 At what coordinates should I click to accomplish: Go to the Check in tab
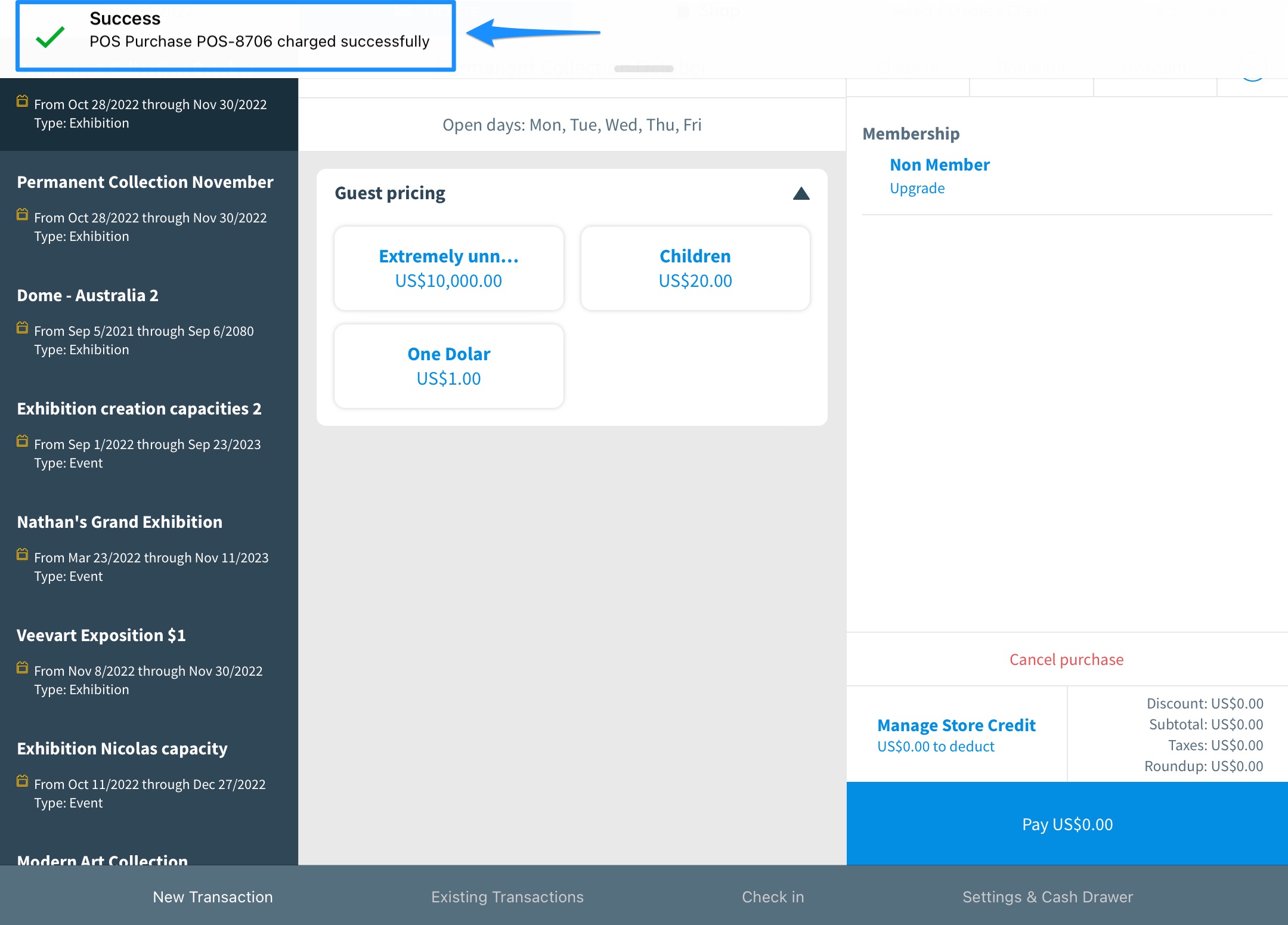click(x=773, y=896)
